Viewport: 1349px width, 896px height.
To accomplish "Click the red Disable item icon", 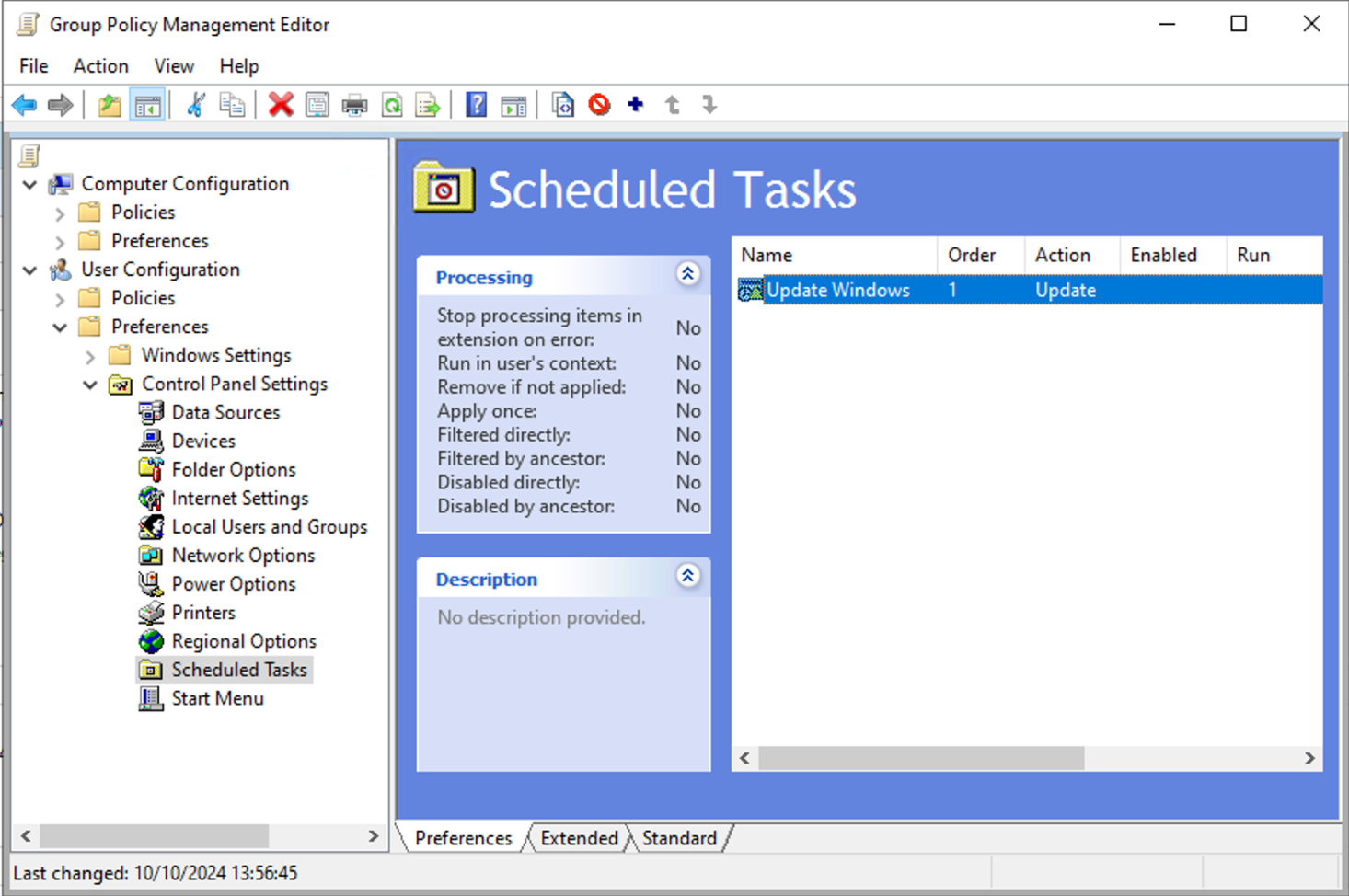I will click(x=599, y=105).
